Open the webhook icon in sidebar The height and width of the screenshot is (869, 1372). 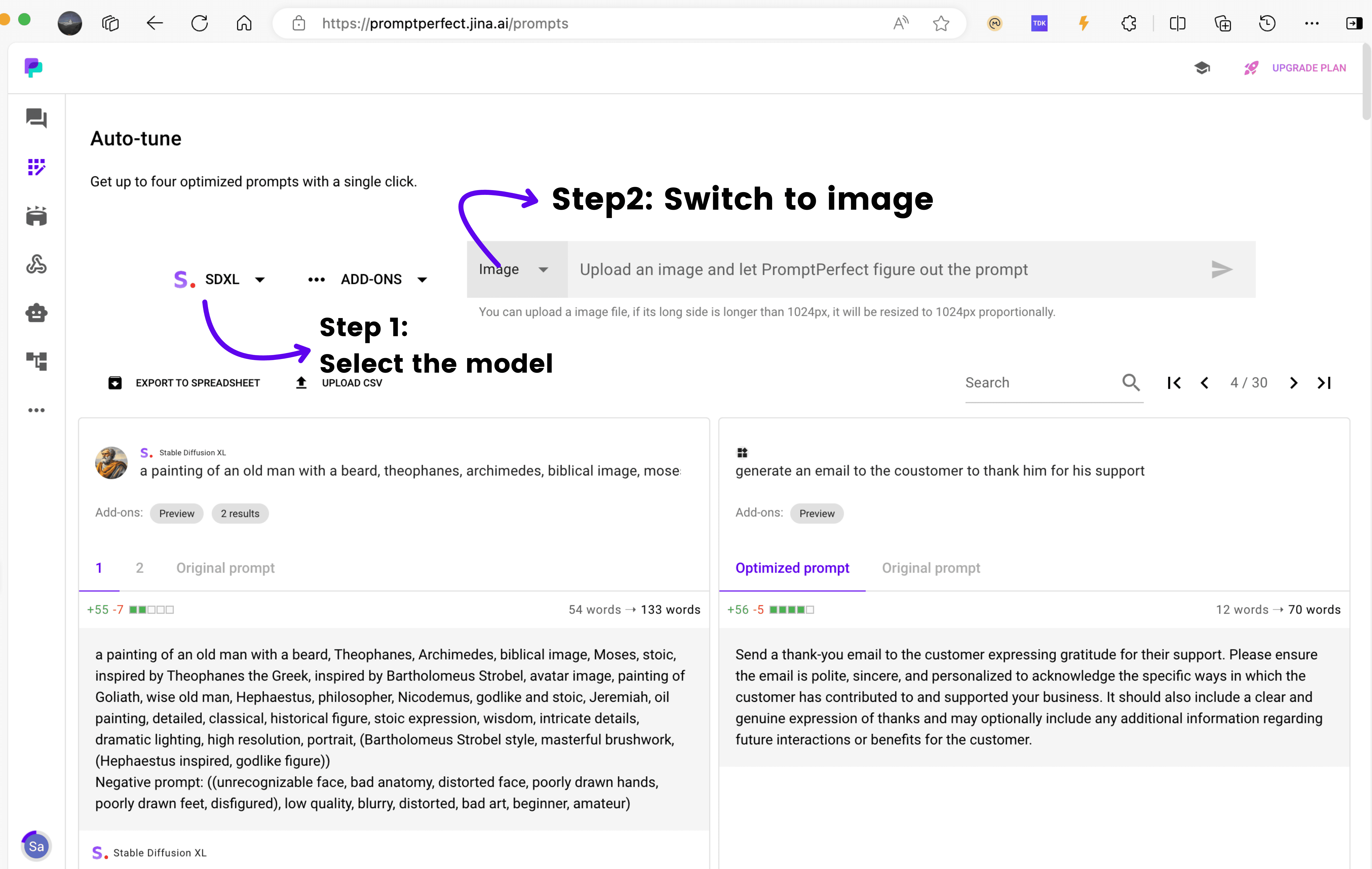tap(36, 264)
